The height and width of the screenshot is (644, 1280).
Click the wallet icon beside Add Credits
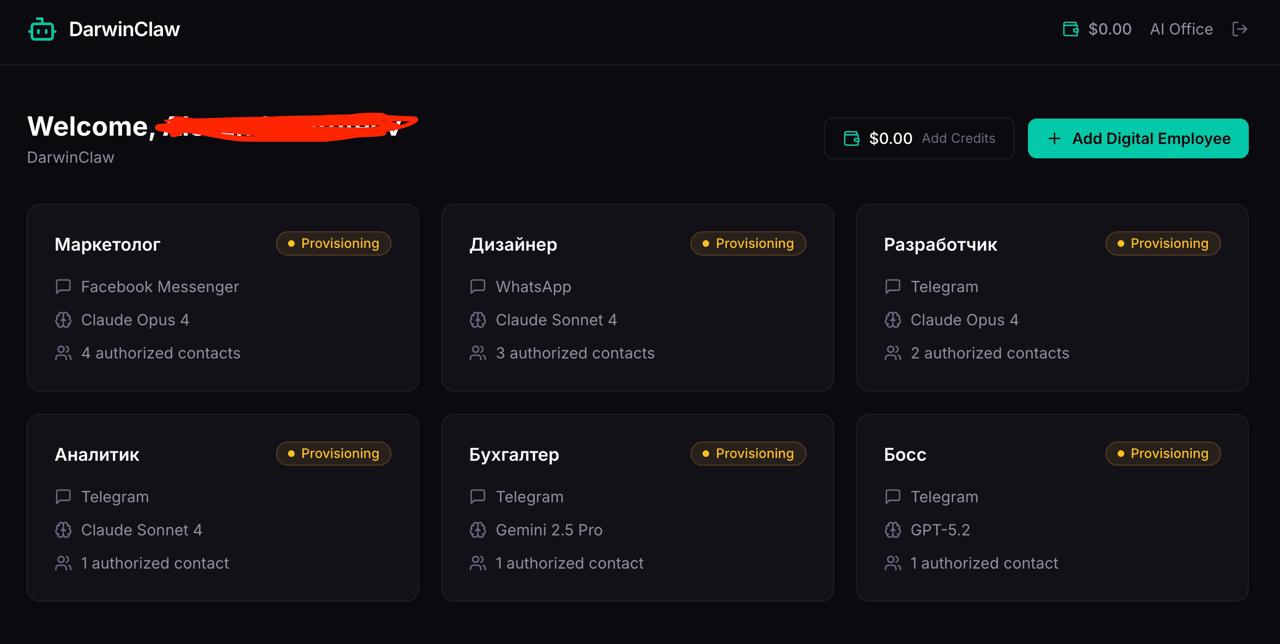coord(852,139)
